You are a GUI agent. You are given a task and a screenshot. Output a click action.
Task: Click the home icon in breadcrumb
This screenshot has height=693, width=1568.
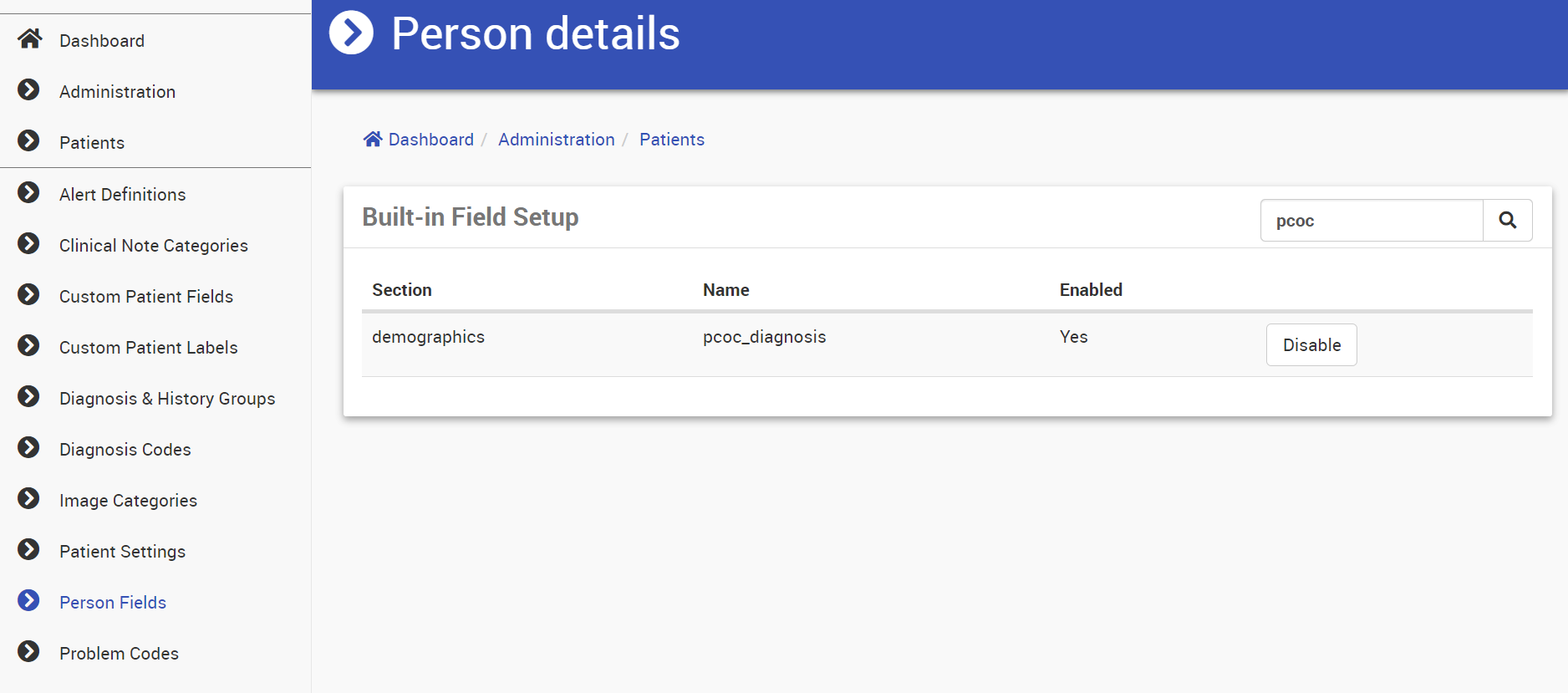(x=373, y=139)
